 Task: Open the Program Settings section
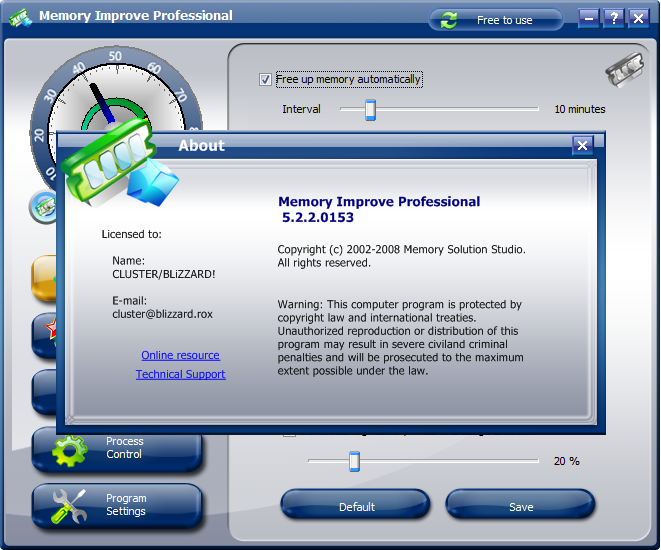pyautogui.click(x=117, y=505)
